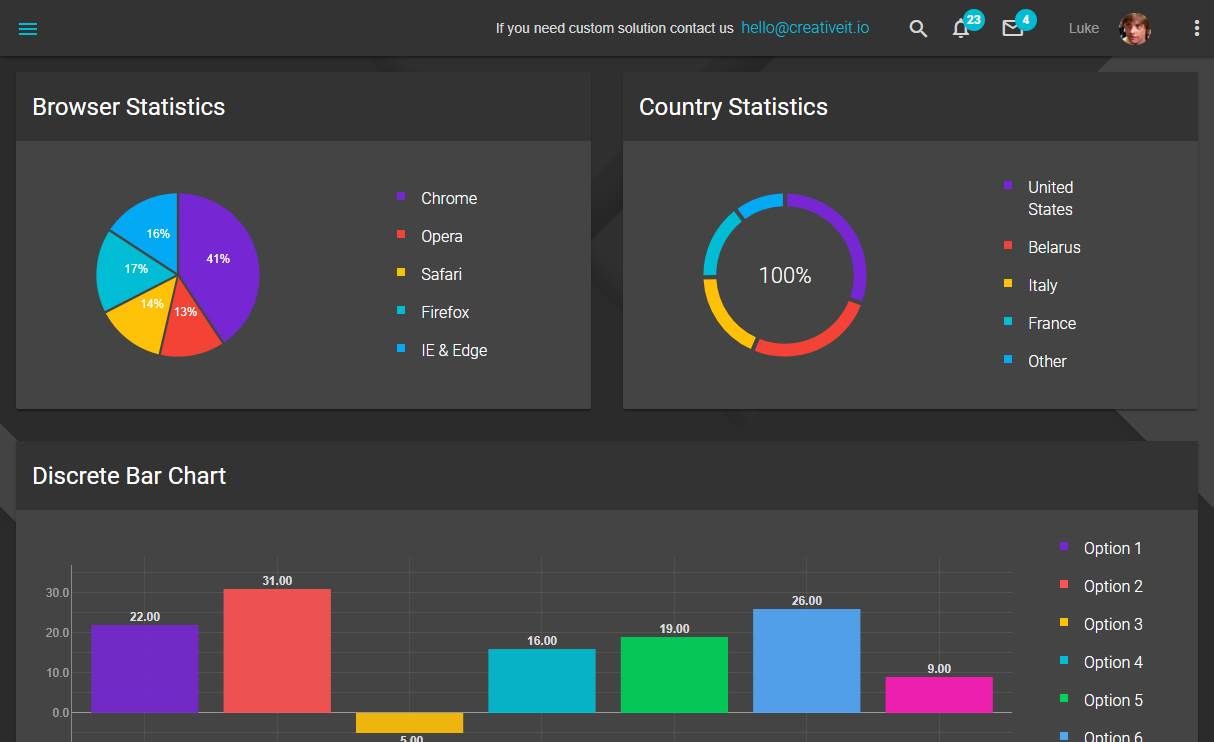Click Luke's profile avatar
Screen dimensions: 1214x742
(x=1135, y=29)
